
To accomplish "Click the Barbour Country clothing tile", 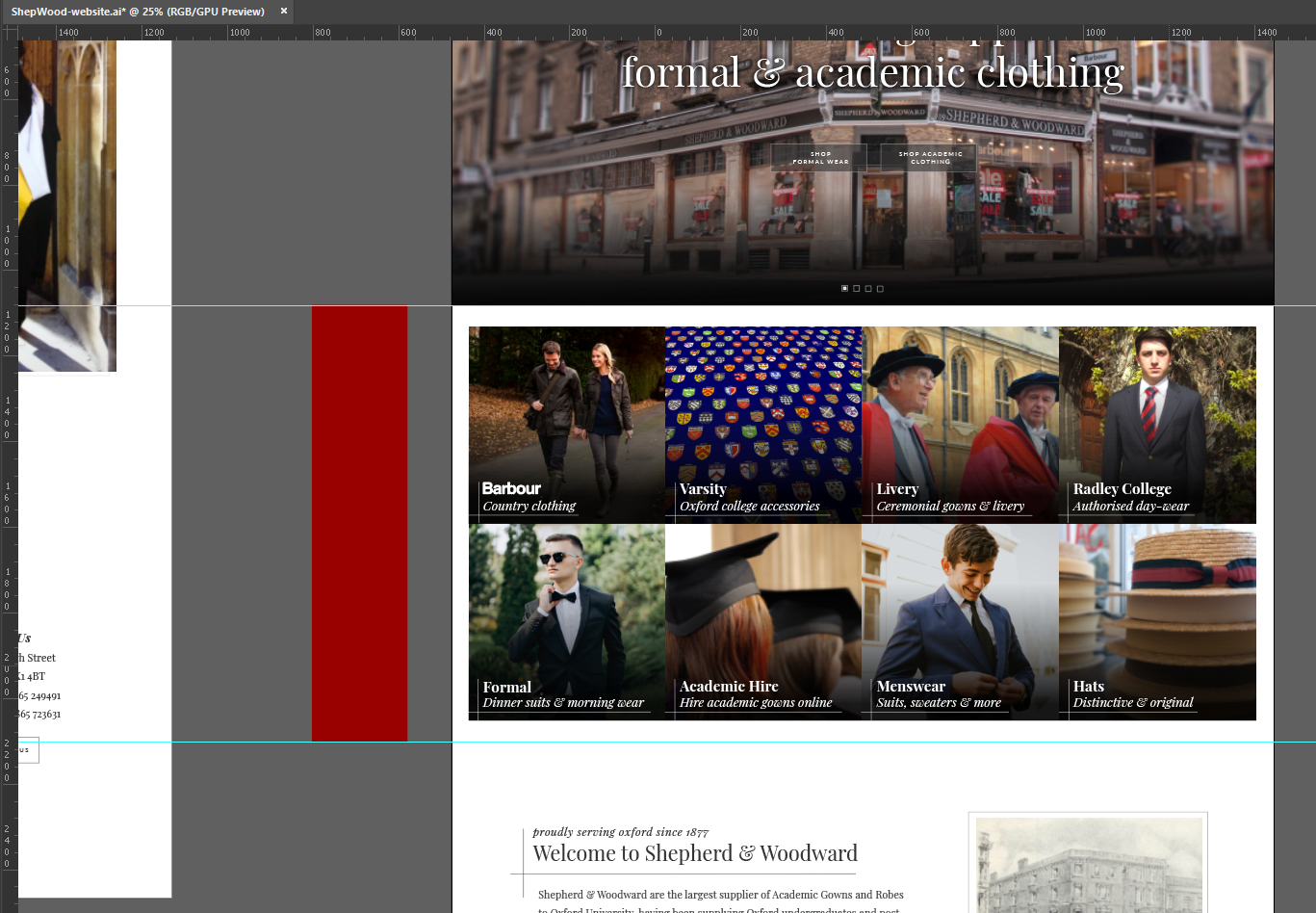I will pos(566,425).
